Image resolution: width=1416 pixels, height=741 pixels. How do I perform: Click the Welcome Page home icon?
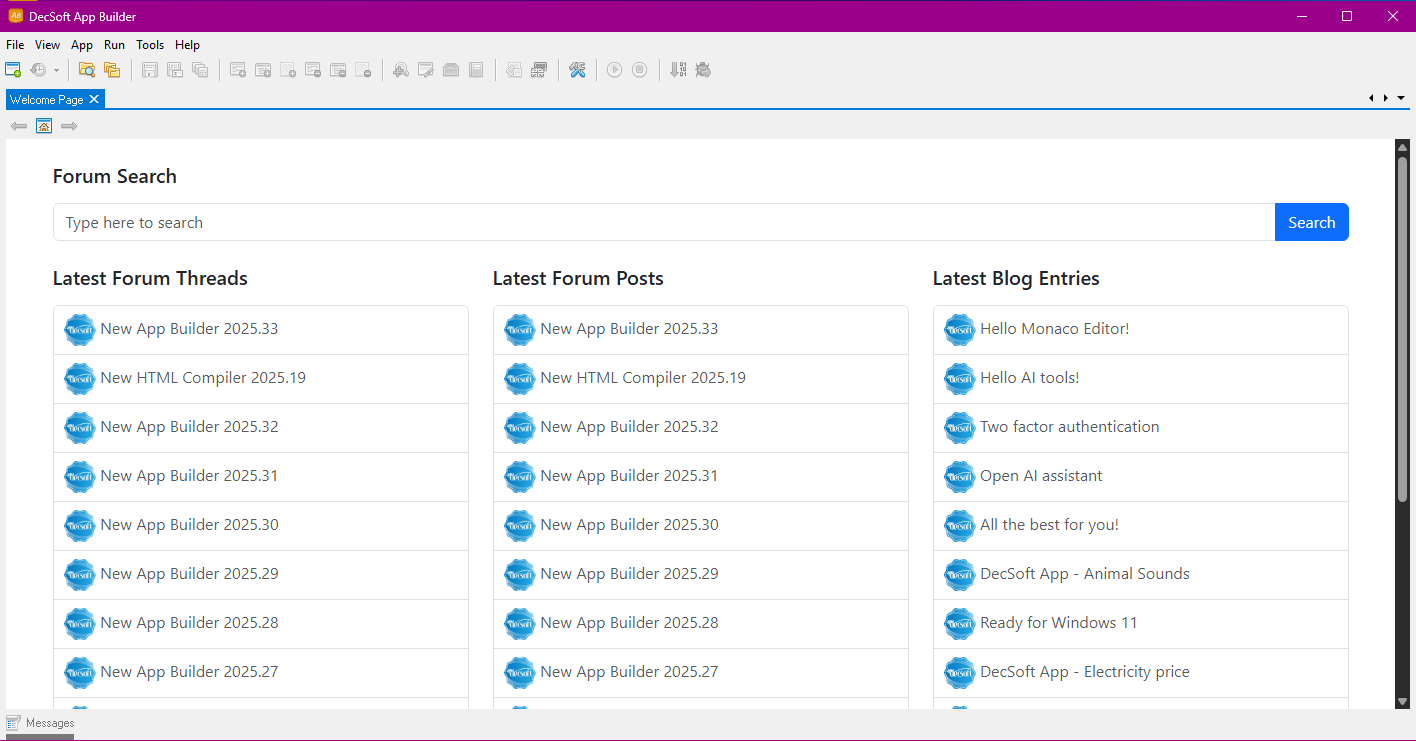coord(44,126)
